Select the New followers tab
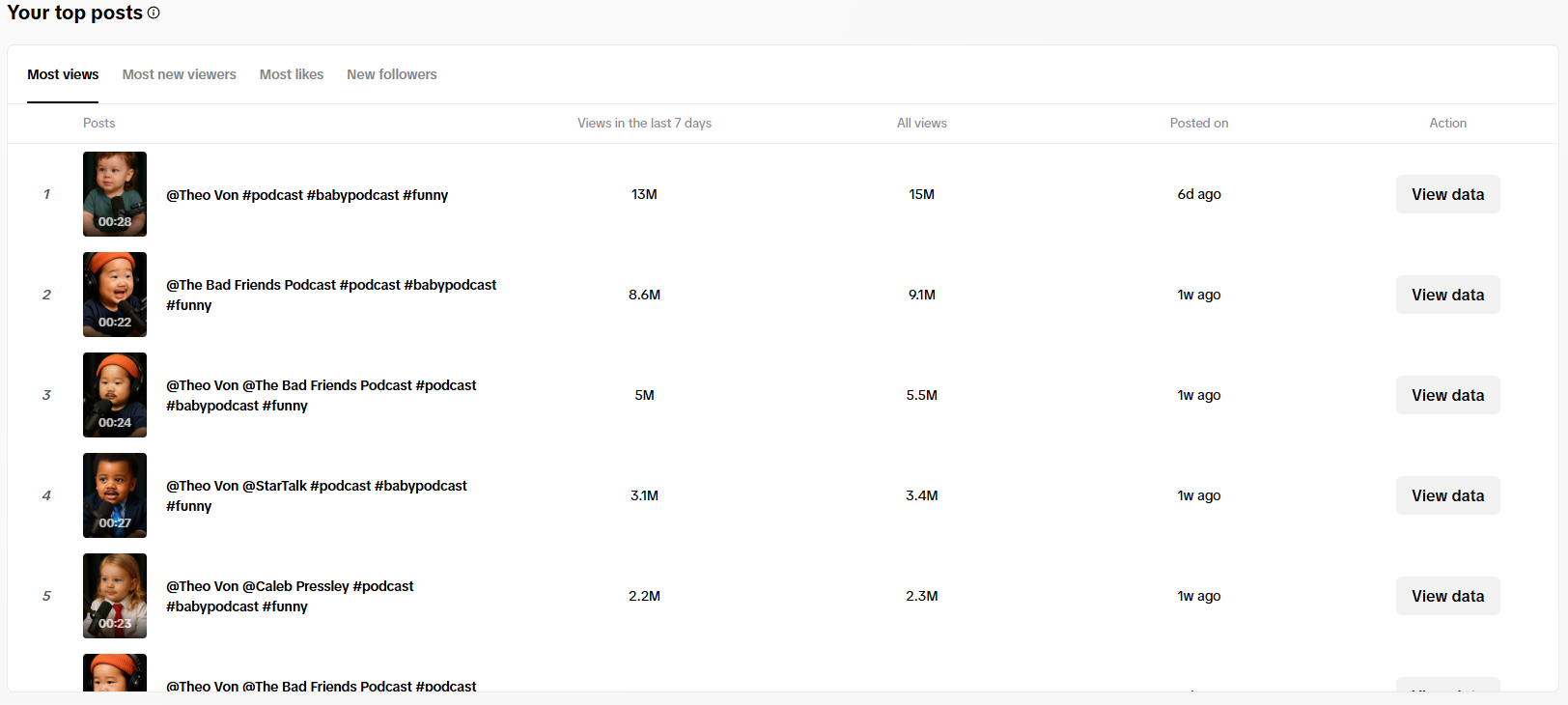This screenshot has height=705, width=1568. pos(392,74)
